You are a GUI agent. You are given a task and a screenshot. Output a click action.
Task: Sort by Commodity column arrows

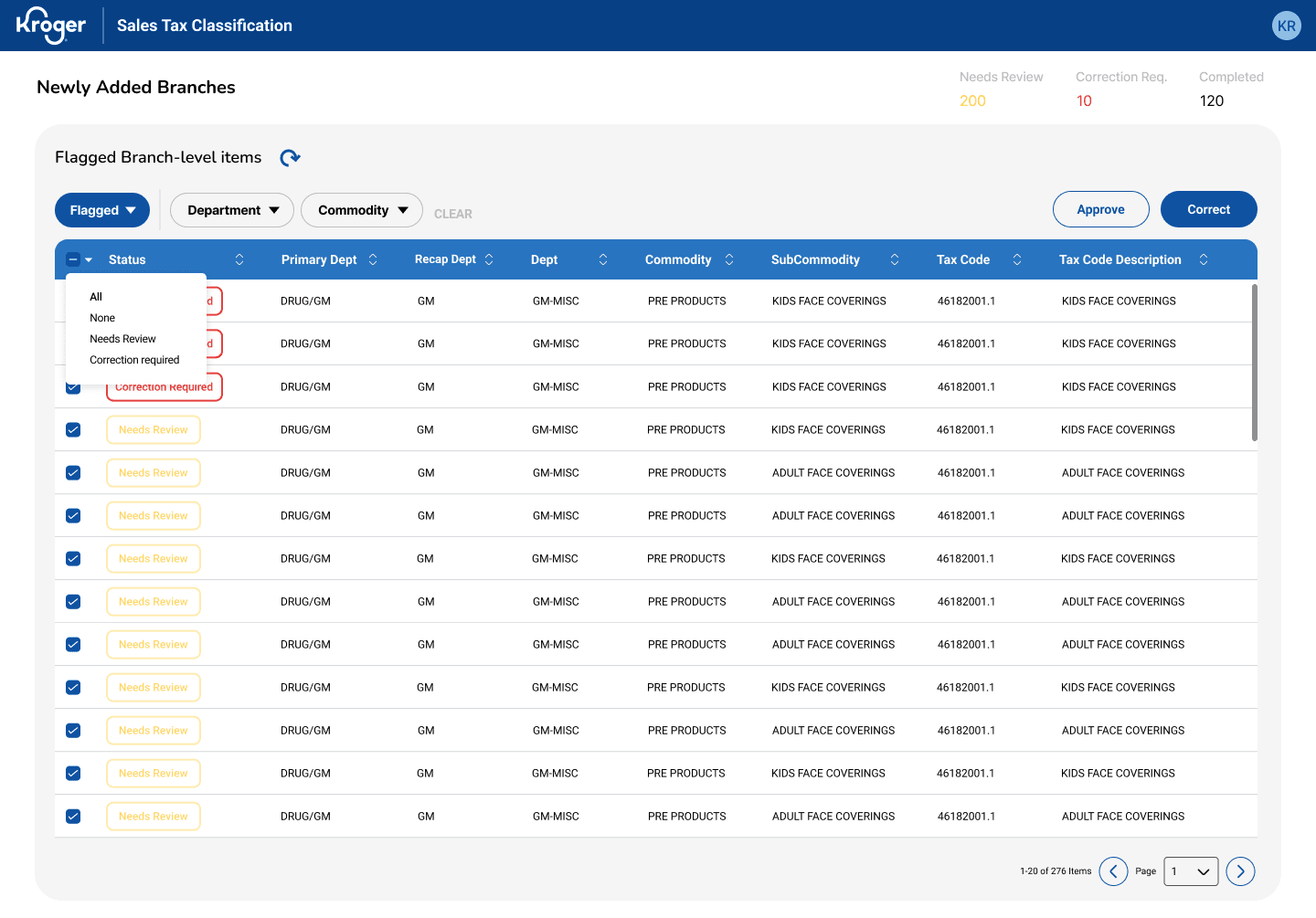(x=729, y=259)
